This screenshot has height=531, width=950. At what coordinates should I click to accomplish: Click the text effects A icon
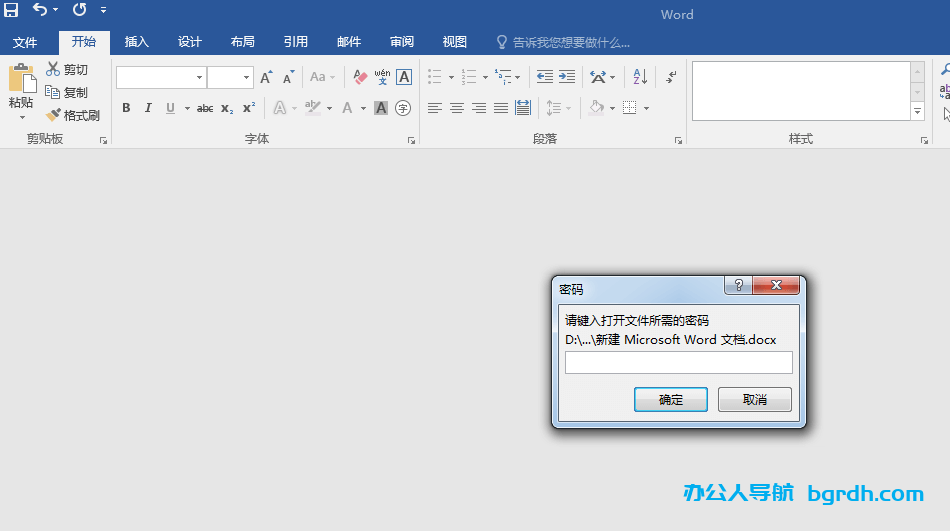coord(279,108)
